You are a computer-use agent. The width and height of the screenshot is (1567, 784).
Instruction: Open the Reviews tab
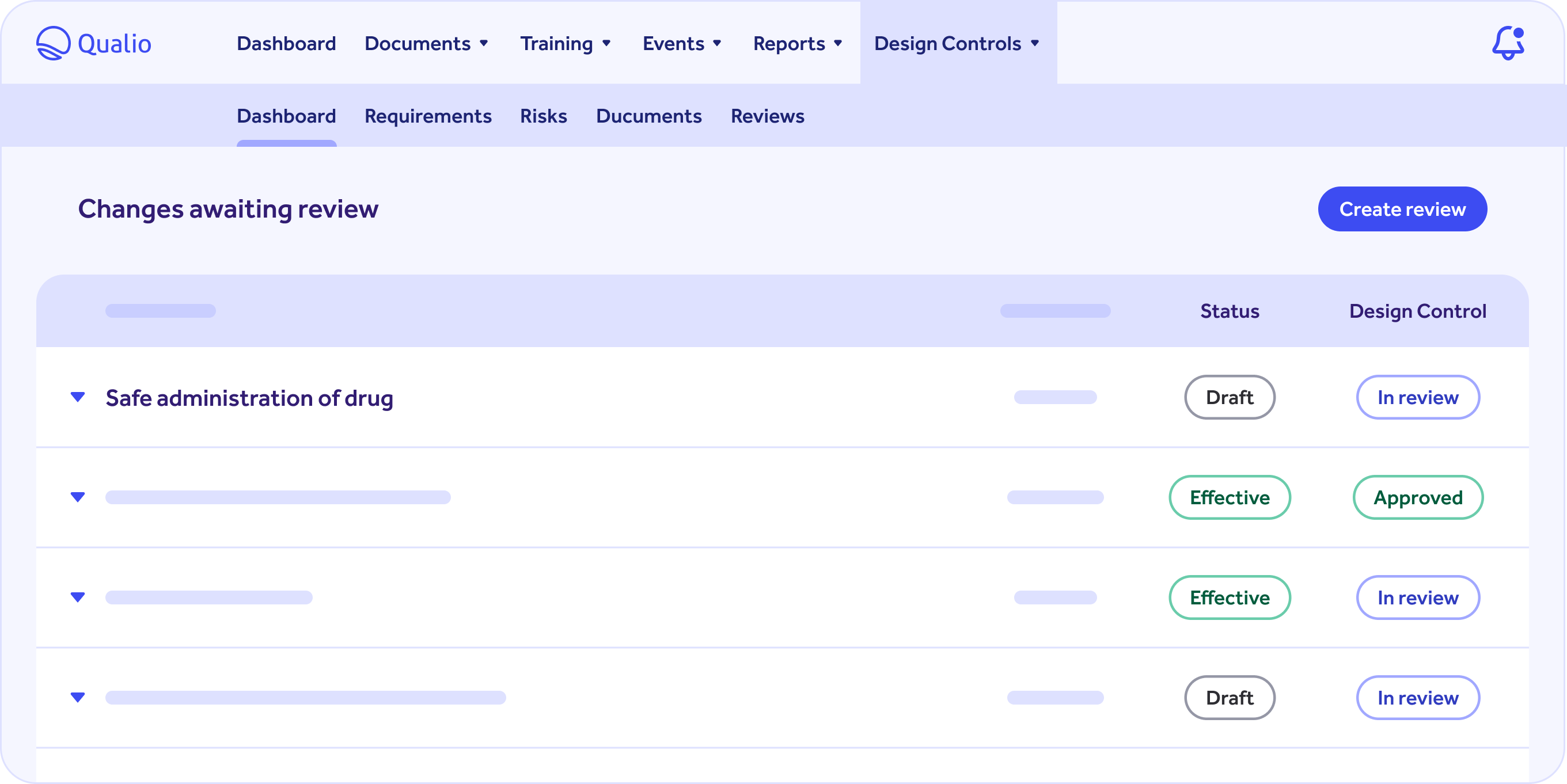point(767,116)
